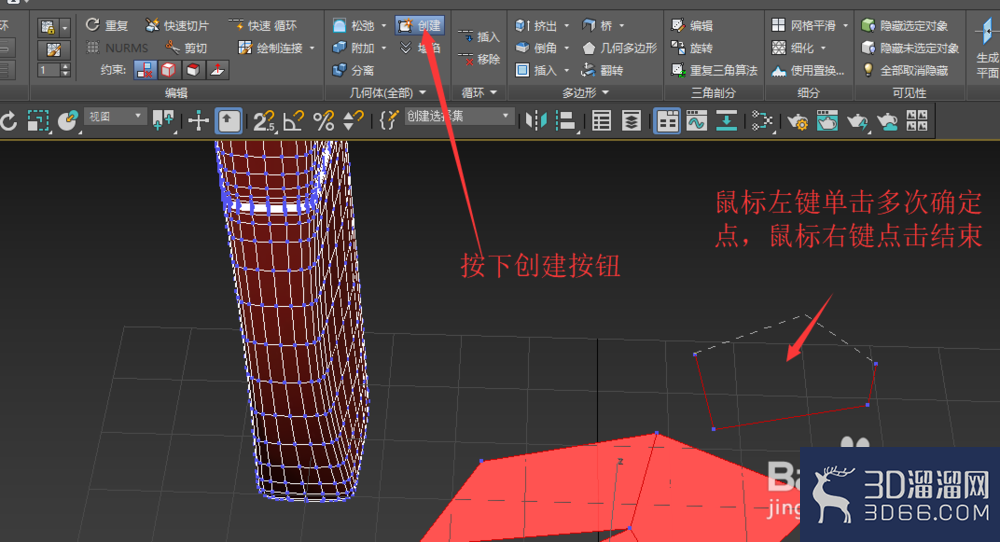The image size is (1000, 542).
Task: Set constraint to Face
Action: (193, 70)
